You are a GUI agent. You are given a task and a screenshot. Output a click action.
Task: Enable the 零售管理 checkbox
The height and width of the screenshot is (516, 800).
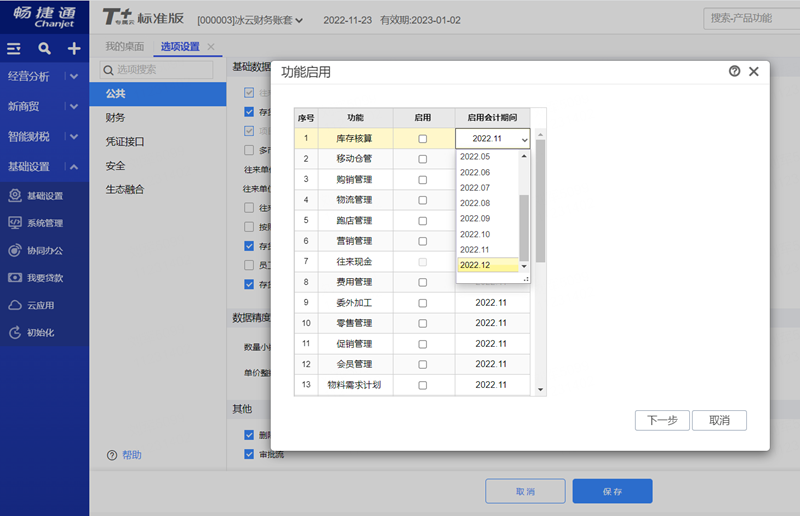[422, 323]
